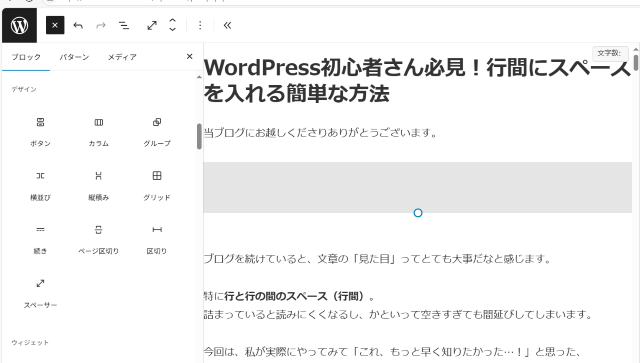640x363 pixels.
Task: Insert a スペーサー block
Action: (40, 293)
